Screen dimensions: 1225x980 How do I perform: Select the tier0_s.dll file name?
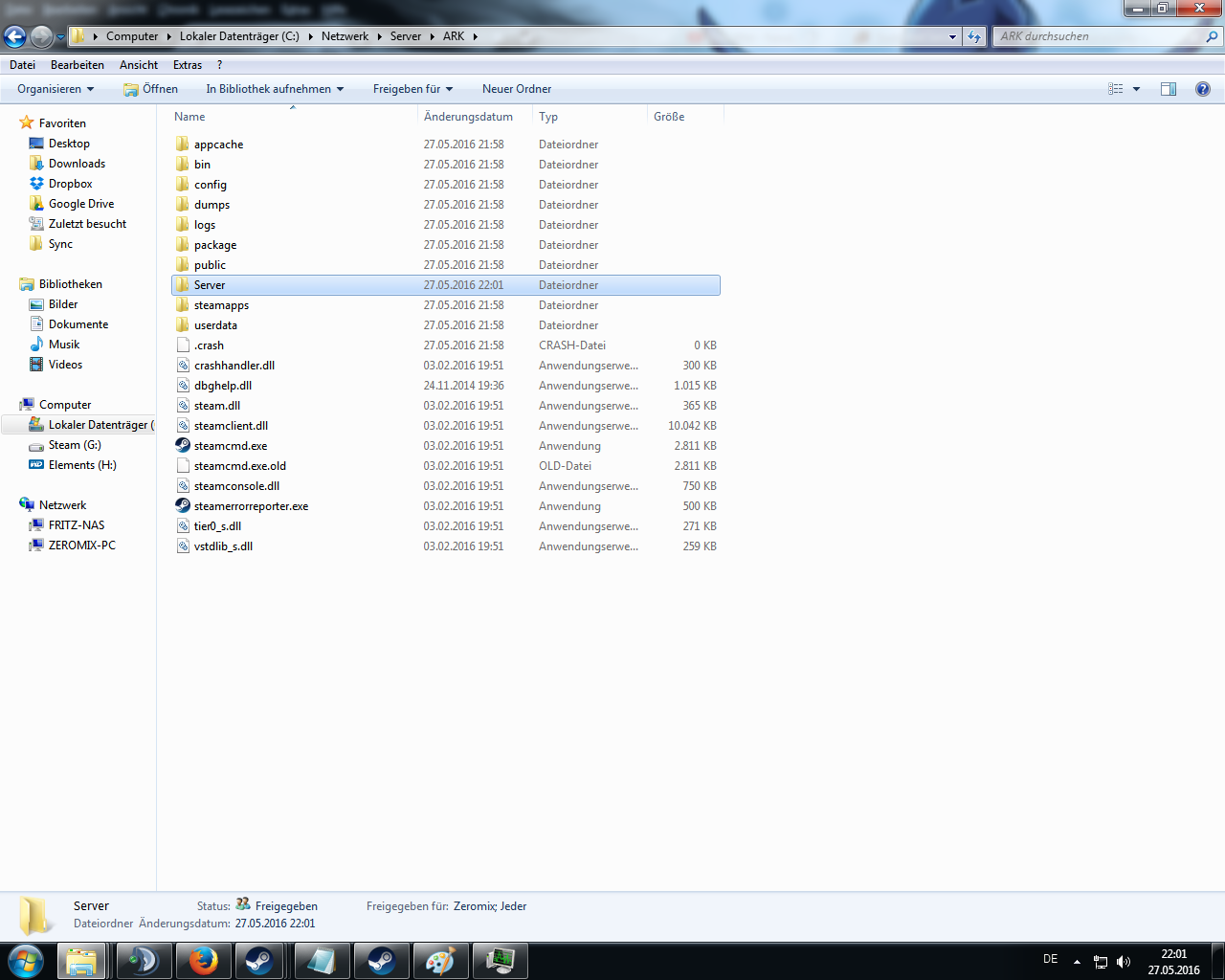click(x=217, y=526)
